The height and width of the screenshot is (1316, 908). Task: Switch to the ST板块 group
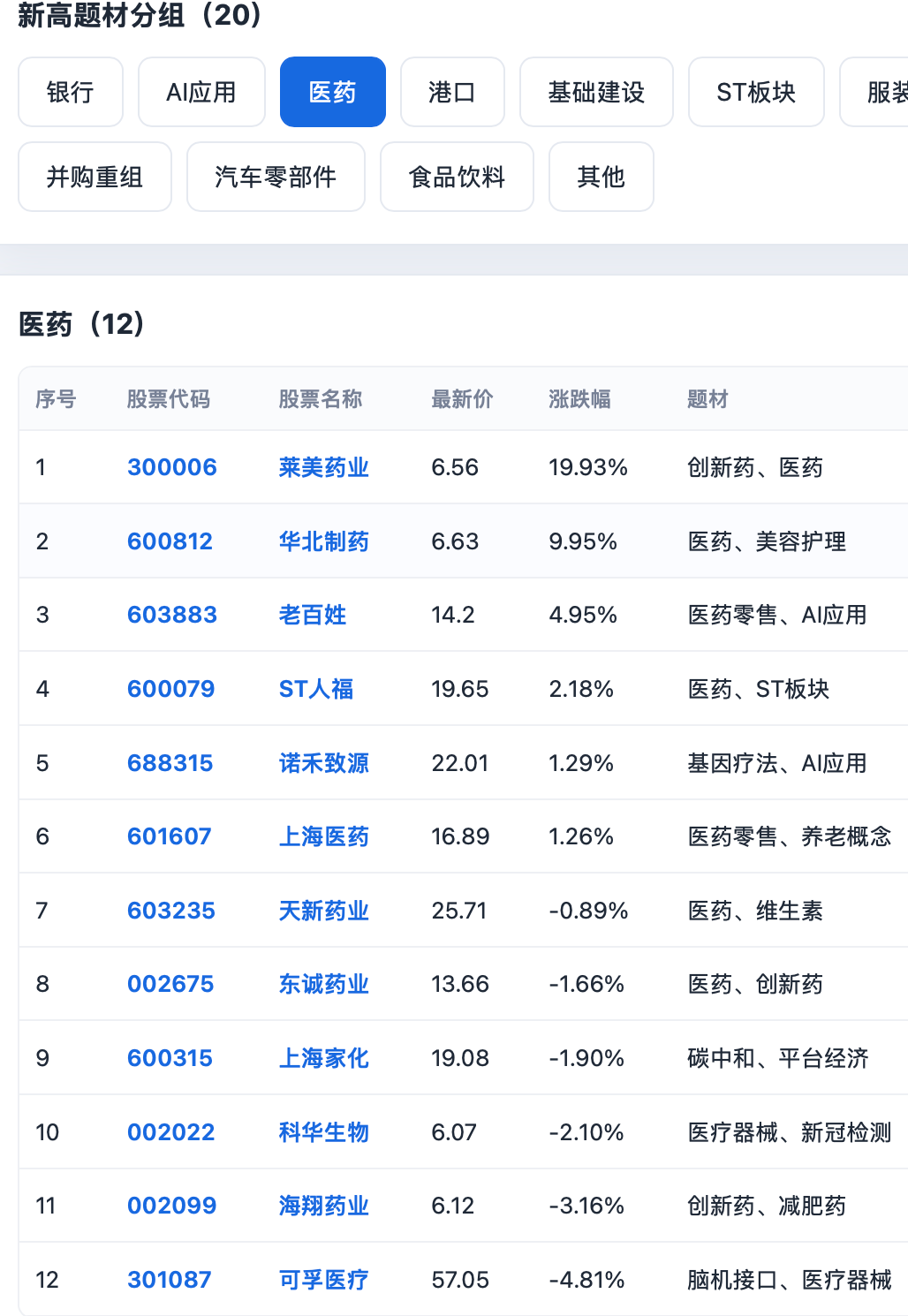pyautogui.click(x=756, y=92)
